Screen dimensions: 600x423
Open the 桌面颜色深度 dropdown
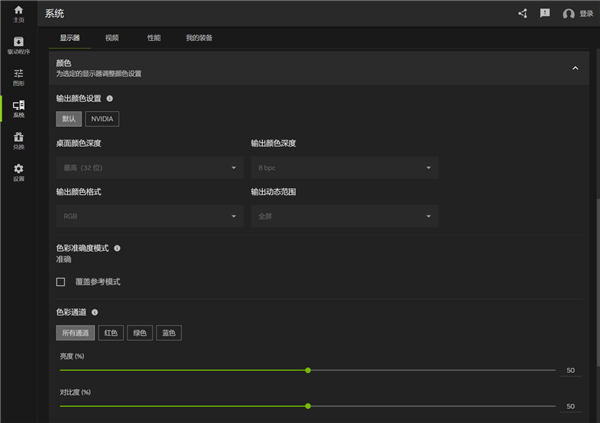149,168
